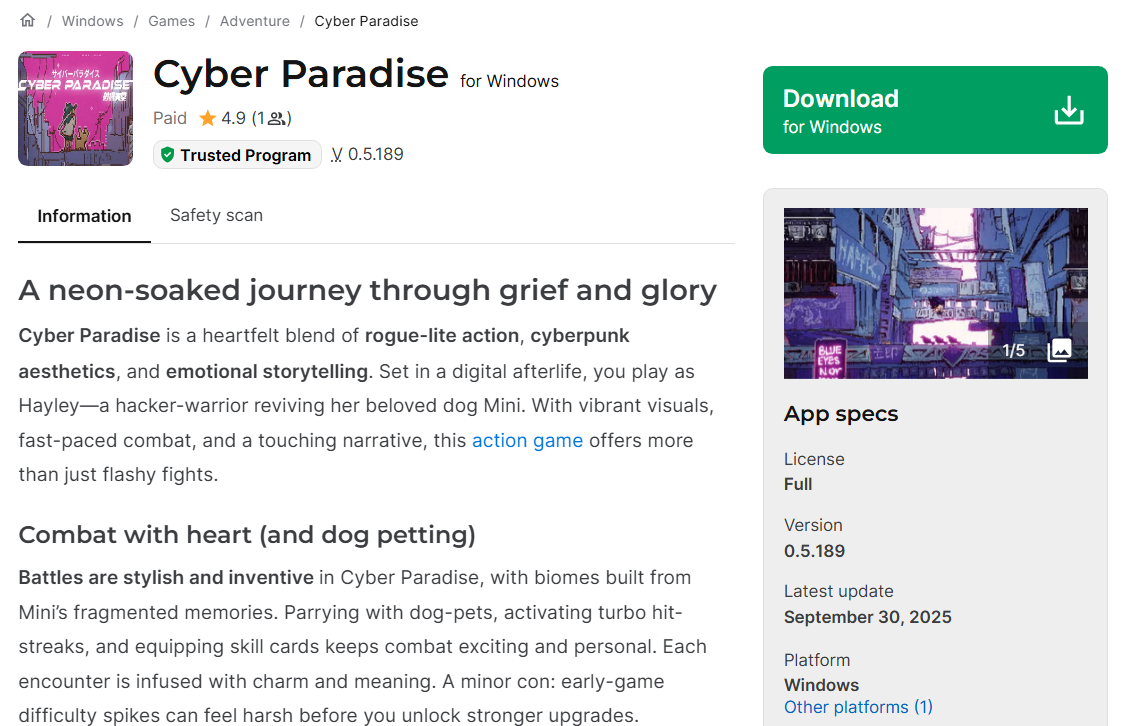Click the home icon in breadcrumb

[27, 21]
